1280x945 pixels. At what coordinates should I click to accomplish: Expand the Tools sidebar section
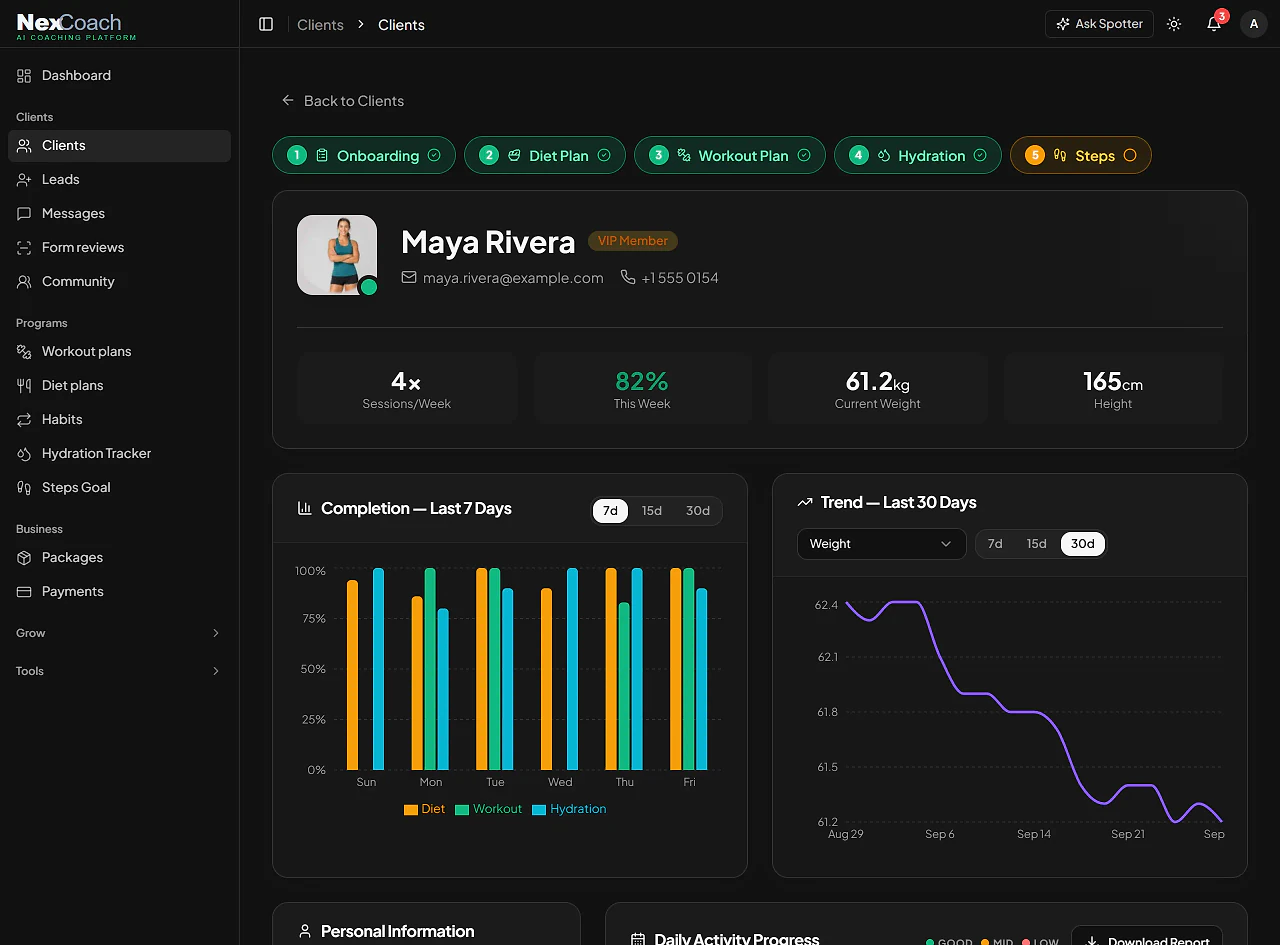coord(119,671)
